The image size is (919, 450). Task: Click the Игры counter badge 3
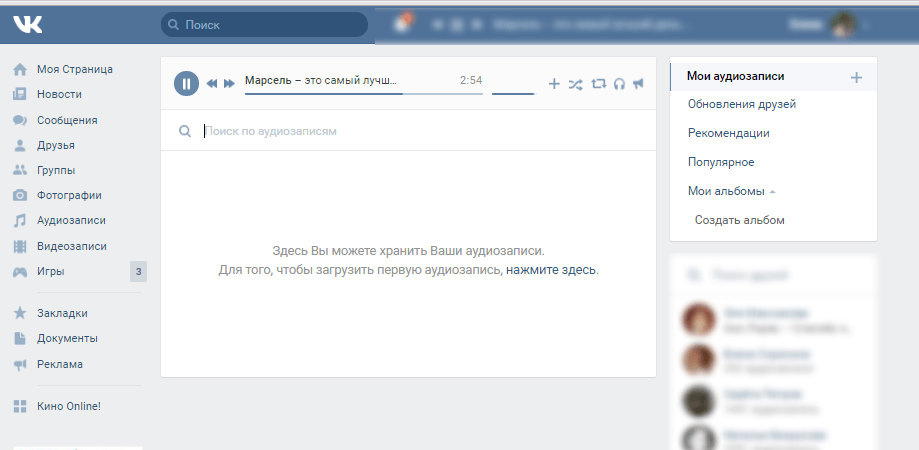click(138, 271)
